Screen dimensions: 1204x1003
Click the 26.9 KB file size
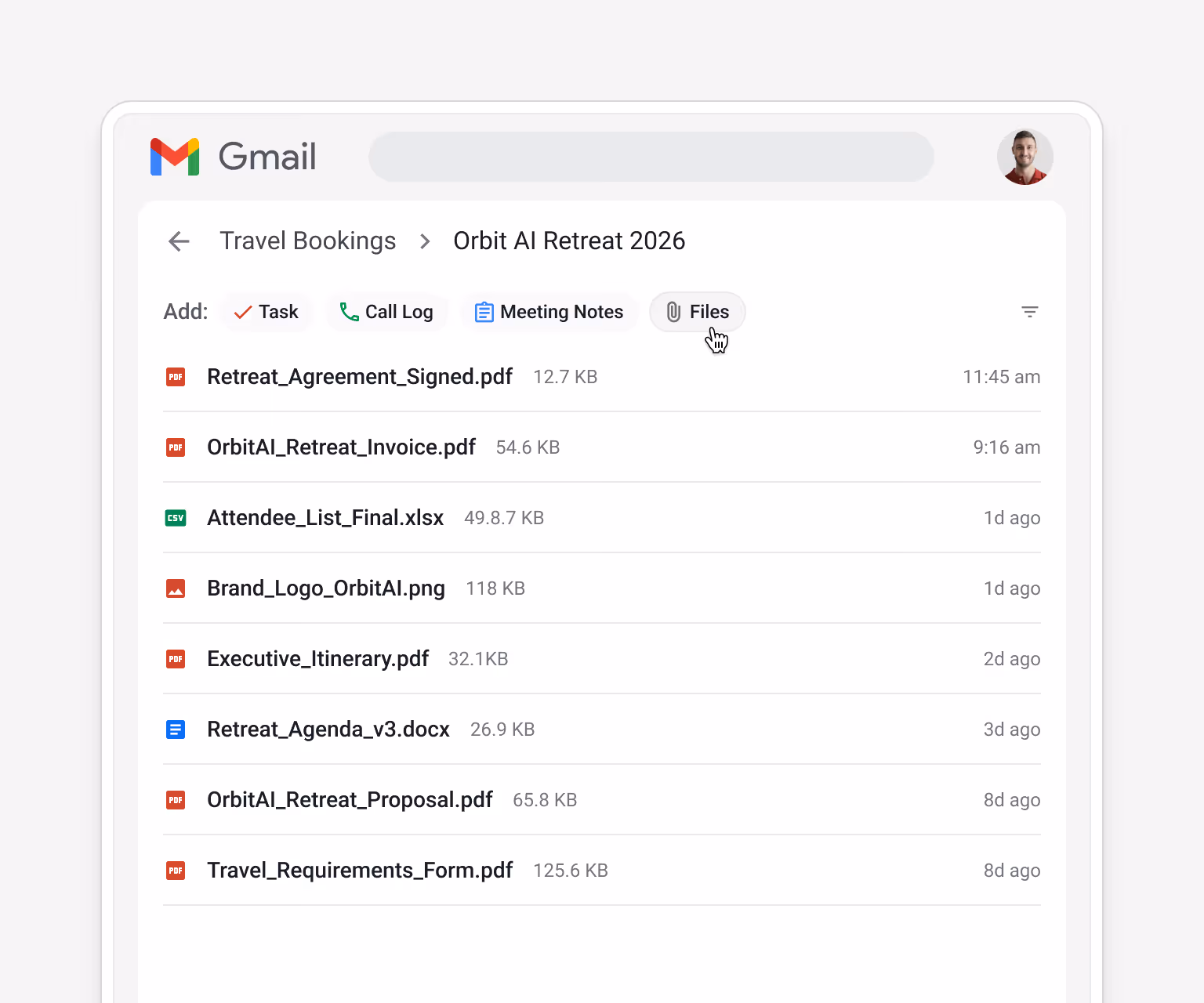[x=502, y=730]
